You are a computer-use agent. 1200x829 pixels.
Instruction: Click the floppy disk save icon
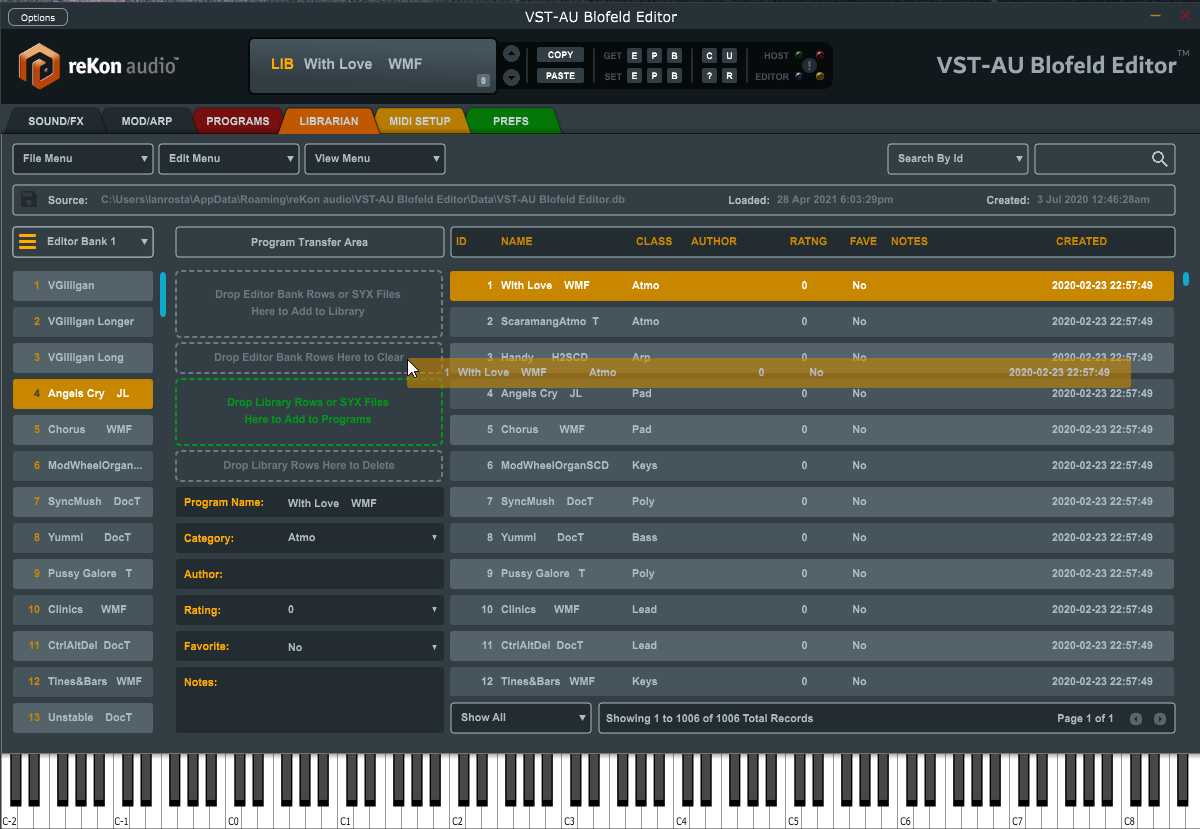(28, 199)
